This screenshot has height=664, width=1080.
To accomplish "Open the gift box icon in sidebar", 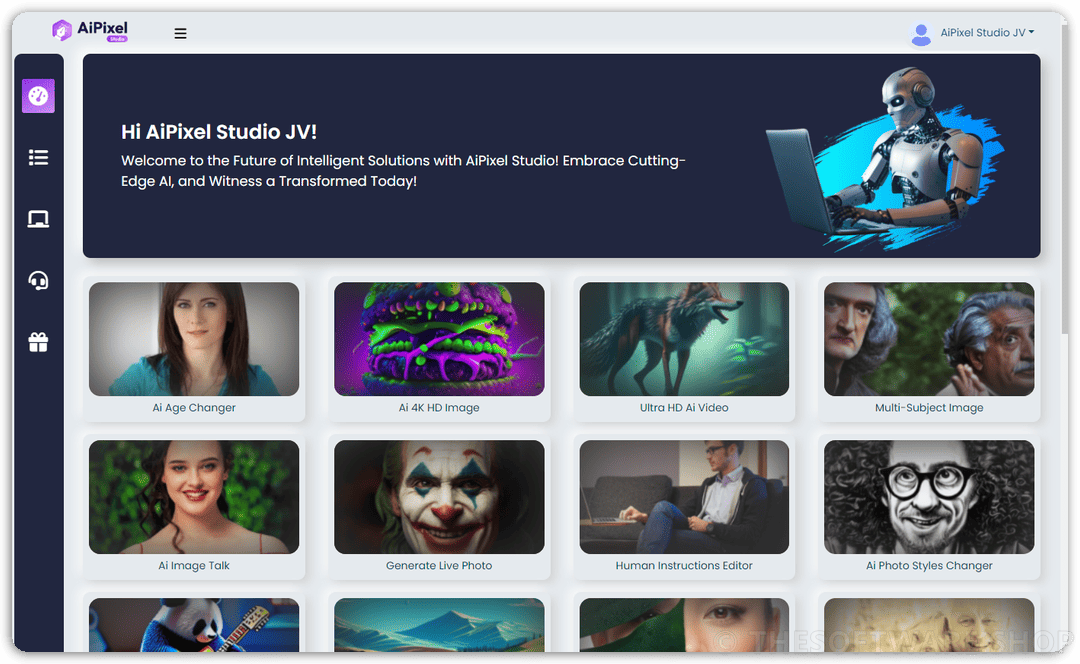I will point(38,342).
